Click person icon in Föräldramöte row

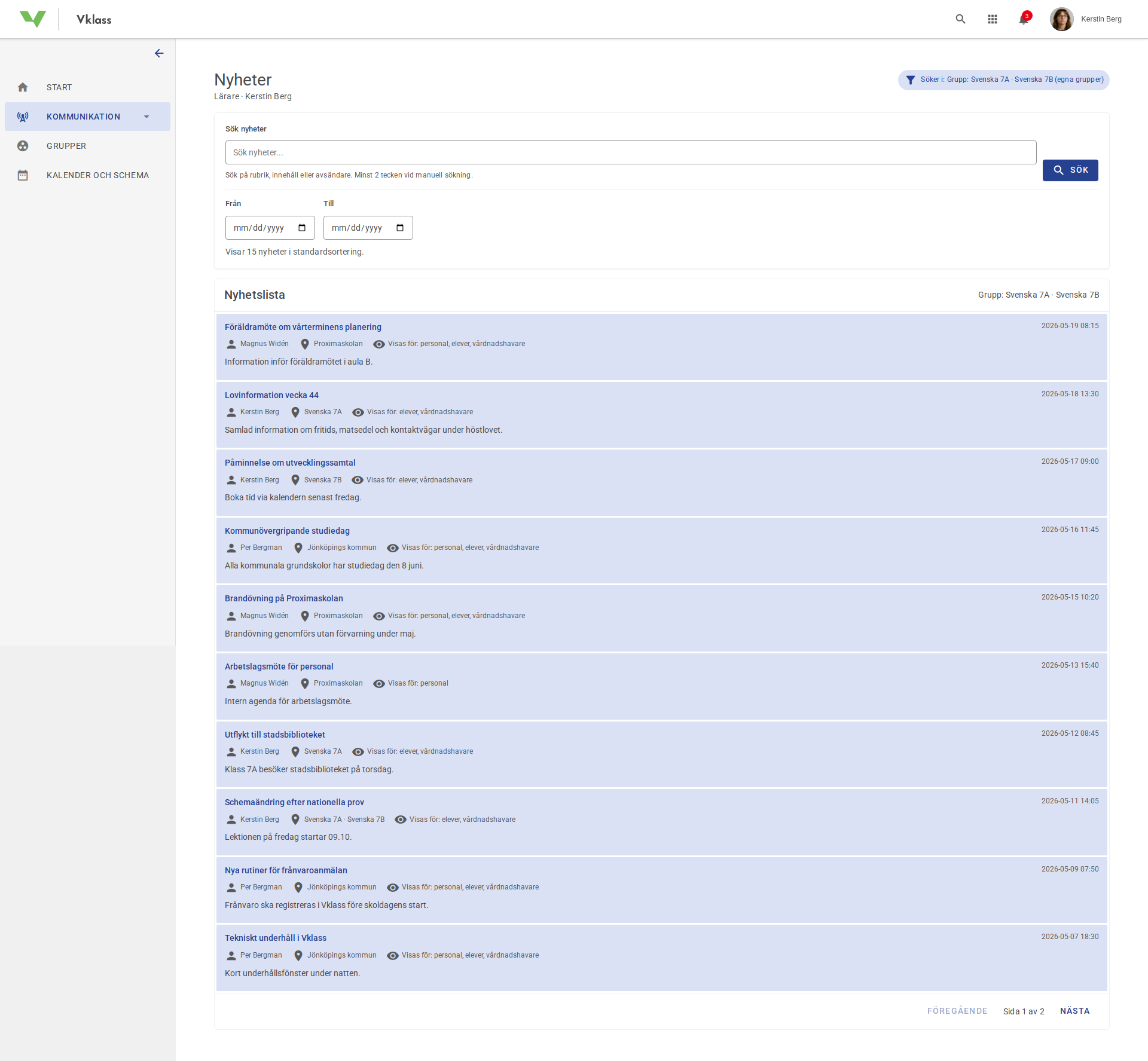[231, 344]
